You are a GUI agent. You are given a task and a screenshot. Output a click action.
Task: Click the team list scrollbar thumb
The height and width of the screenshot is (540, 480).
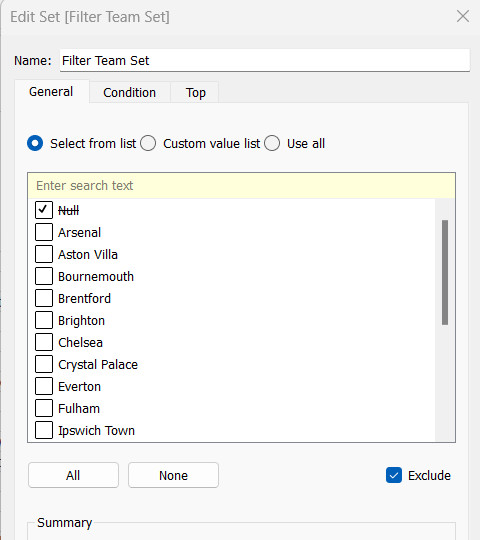(445, 272)
